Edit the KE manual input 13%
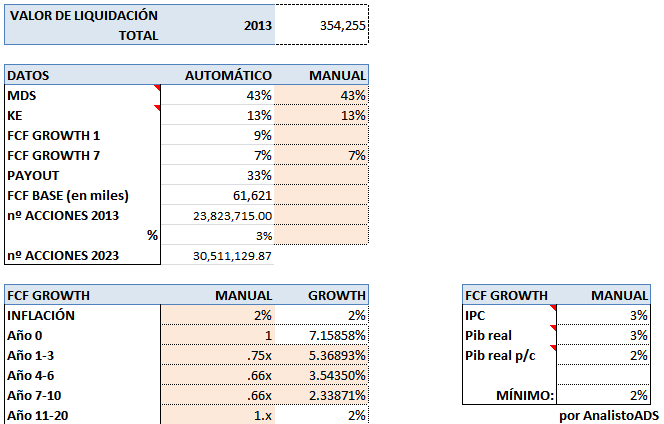Screen dimensions: 664x424 (321, 115)
